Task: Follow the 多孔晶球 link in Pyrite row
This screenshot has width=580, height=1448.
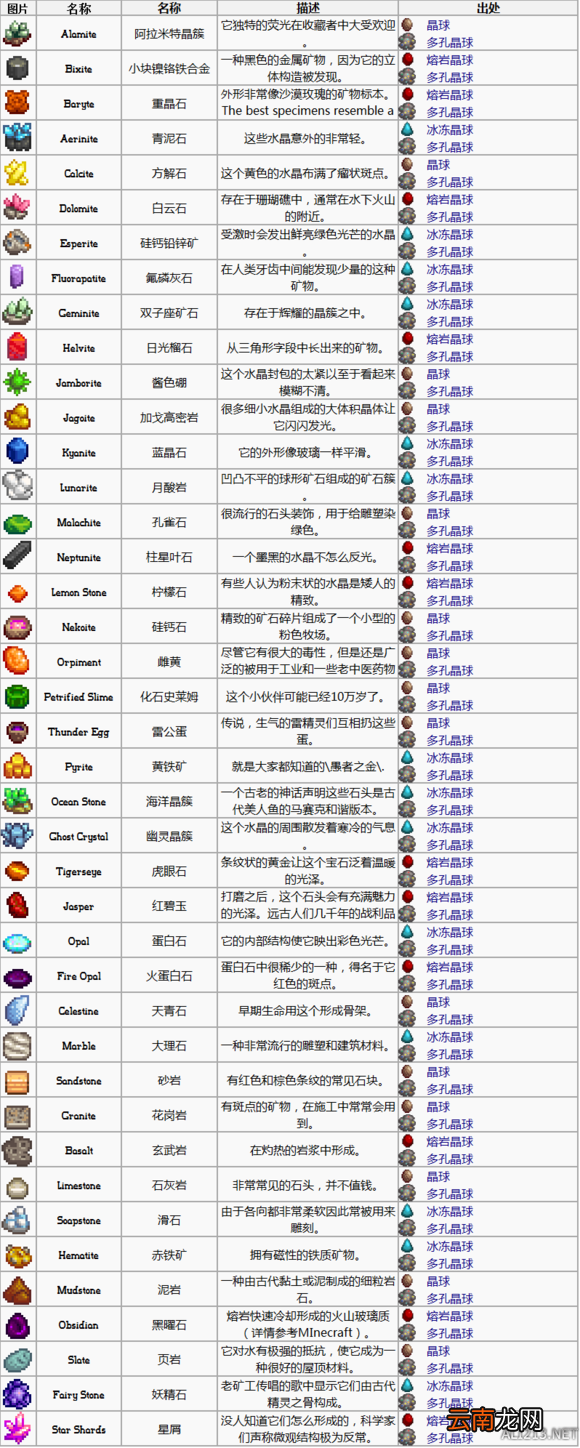Action: coord(450,775)
